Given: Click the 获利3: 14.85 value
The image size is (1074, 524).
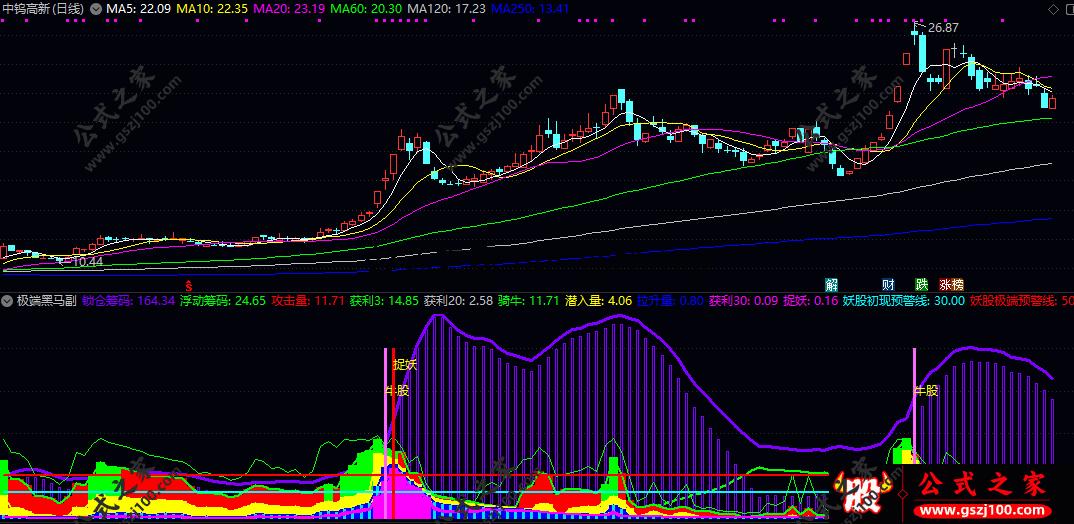Looking at the screenshot, I should tap(384, 300).
